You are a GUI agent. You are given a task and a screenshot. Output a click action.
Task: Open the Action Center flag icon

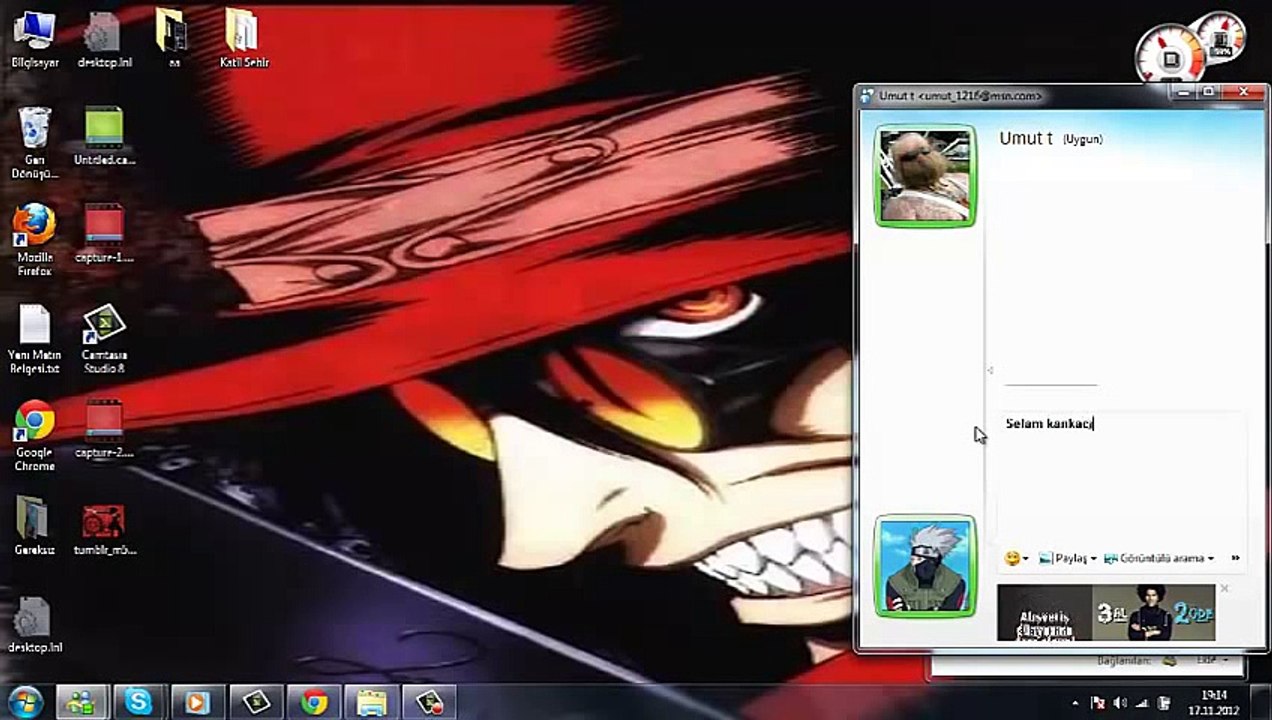1097,703
